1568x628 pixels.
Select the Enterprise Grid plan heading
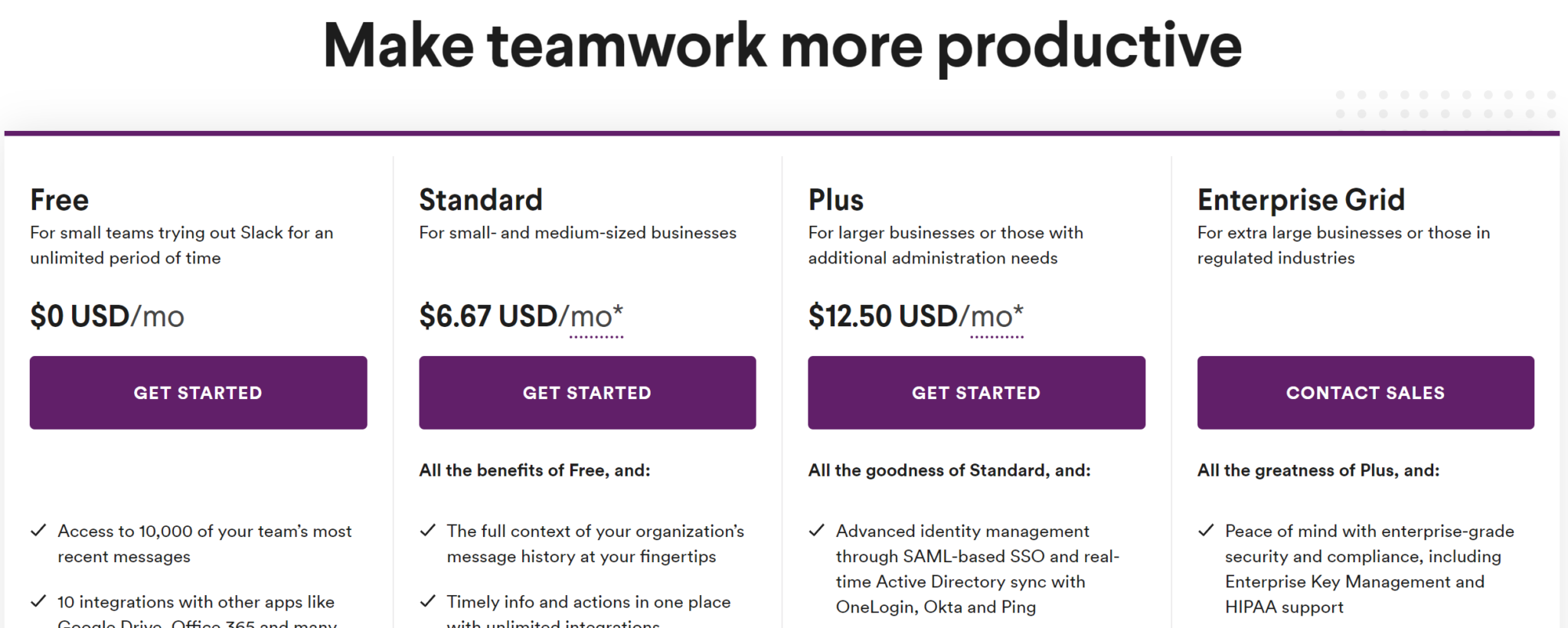click(x=1302, y=200)
